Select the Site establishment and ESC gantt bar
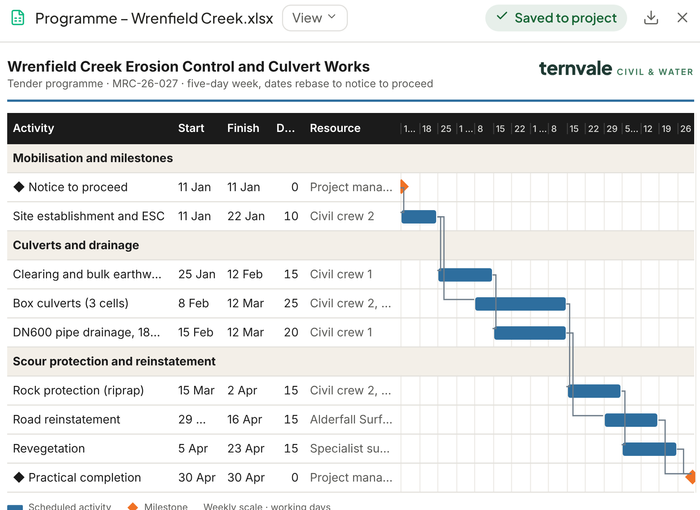The image size is (700, 510). point(419,217)
